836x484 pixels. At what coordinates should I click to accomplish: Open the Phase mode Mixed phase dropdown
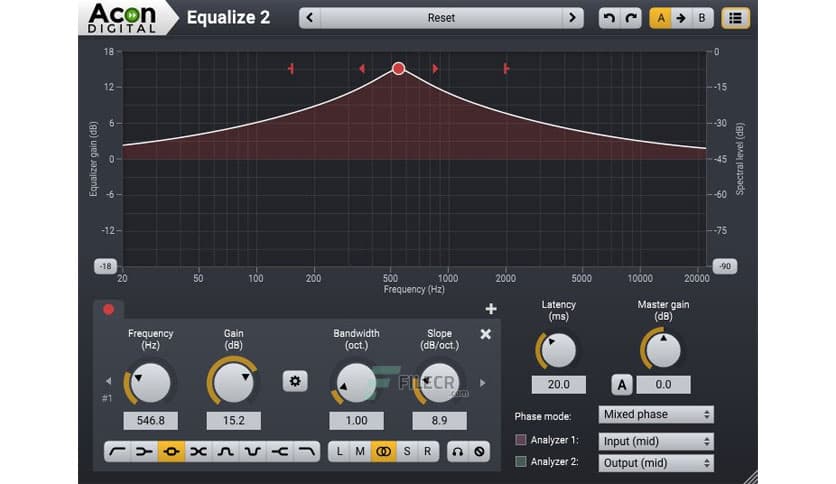coord(656,414)
